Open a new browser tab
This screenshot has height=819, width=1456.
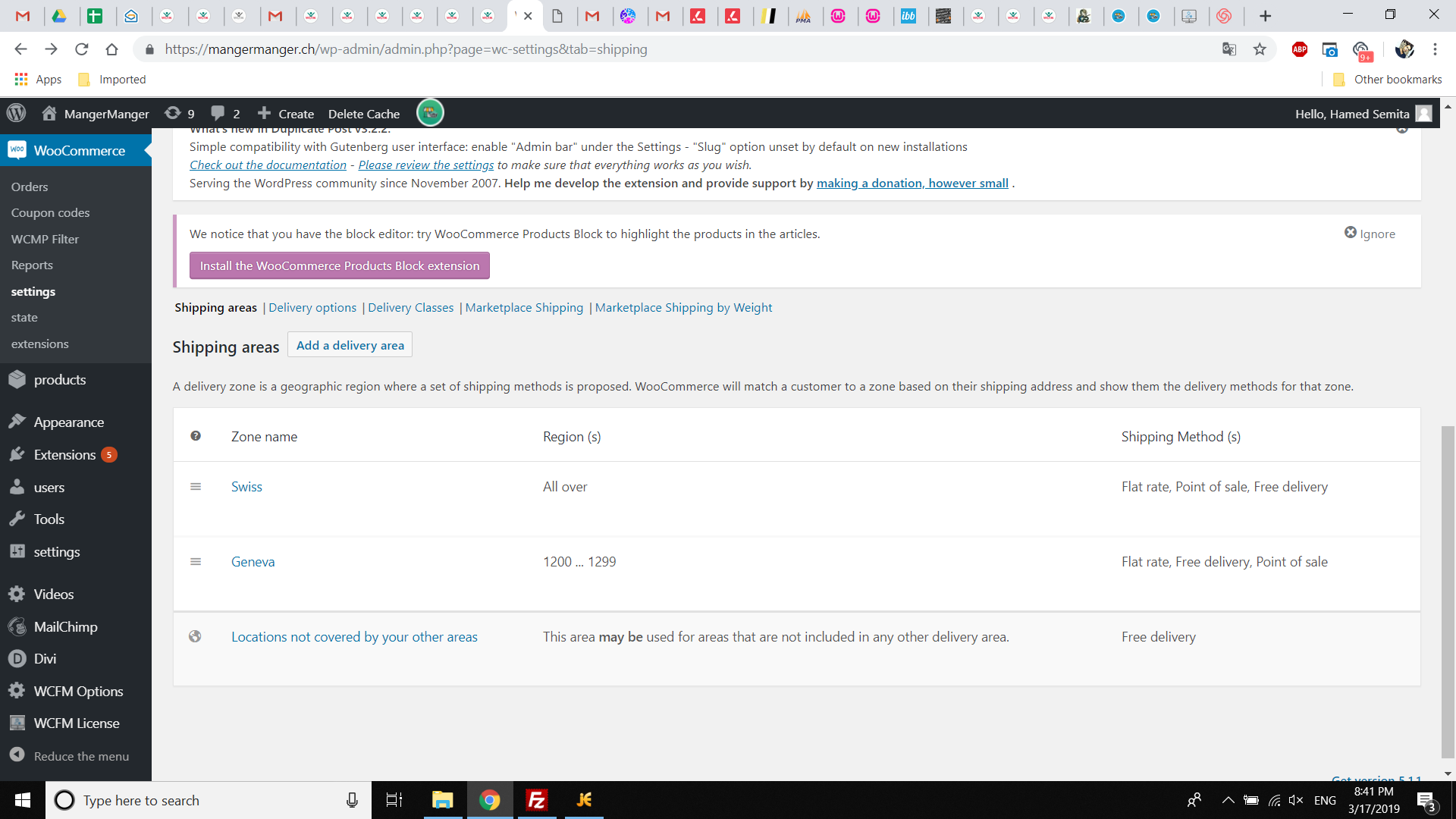[x=1265, y=16]
